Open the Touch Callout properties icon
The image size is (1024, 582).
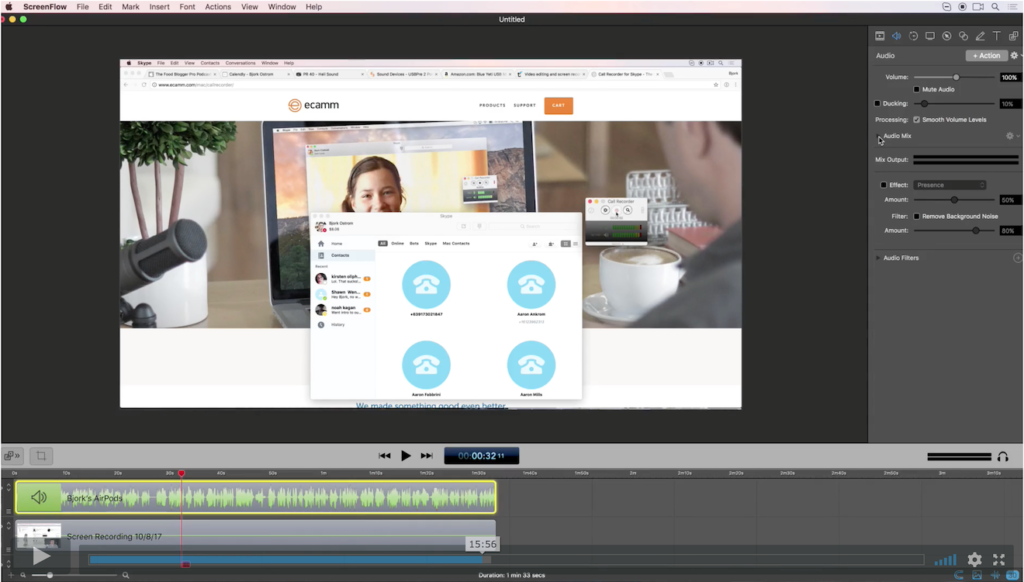coord(963,36)
